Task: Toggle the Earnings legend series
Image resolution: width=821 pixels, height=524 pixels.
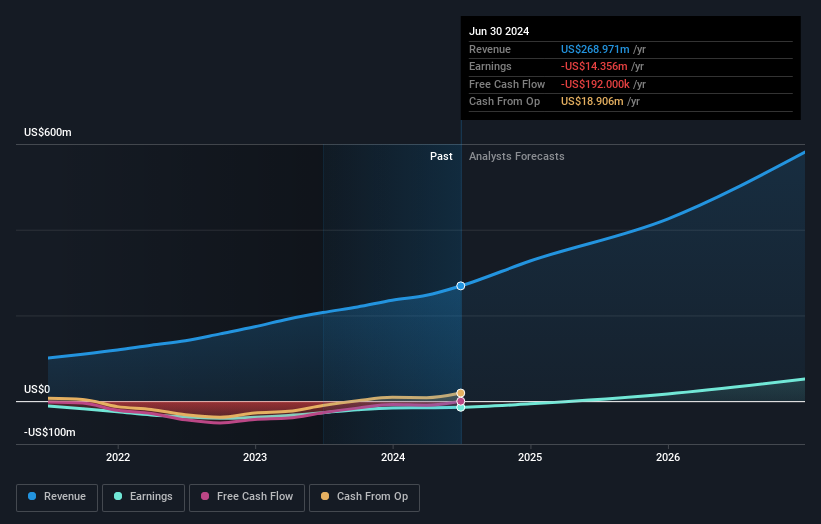Action: (x=143, y=497)
